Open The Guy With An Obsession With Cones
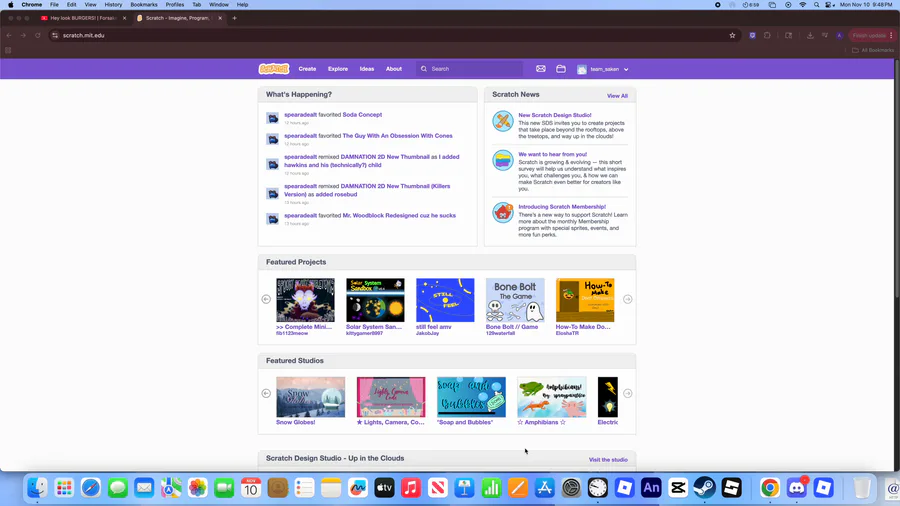The width and height of the screenshot is (900, 506). (x=397, y=136)
